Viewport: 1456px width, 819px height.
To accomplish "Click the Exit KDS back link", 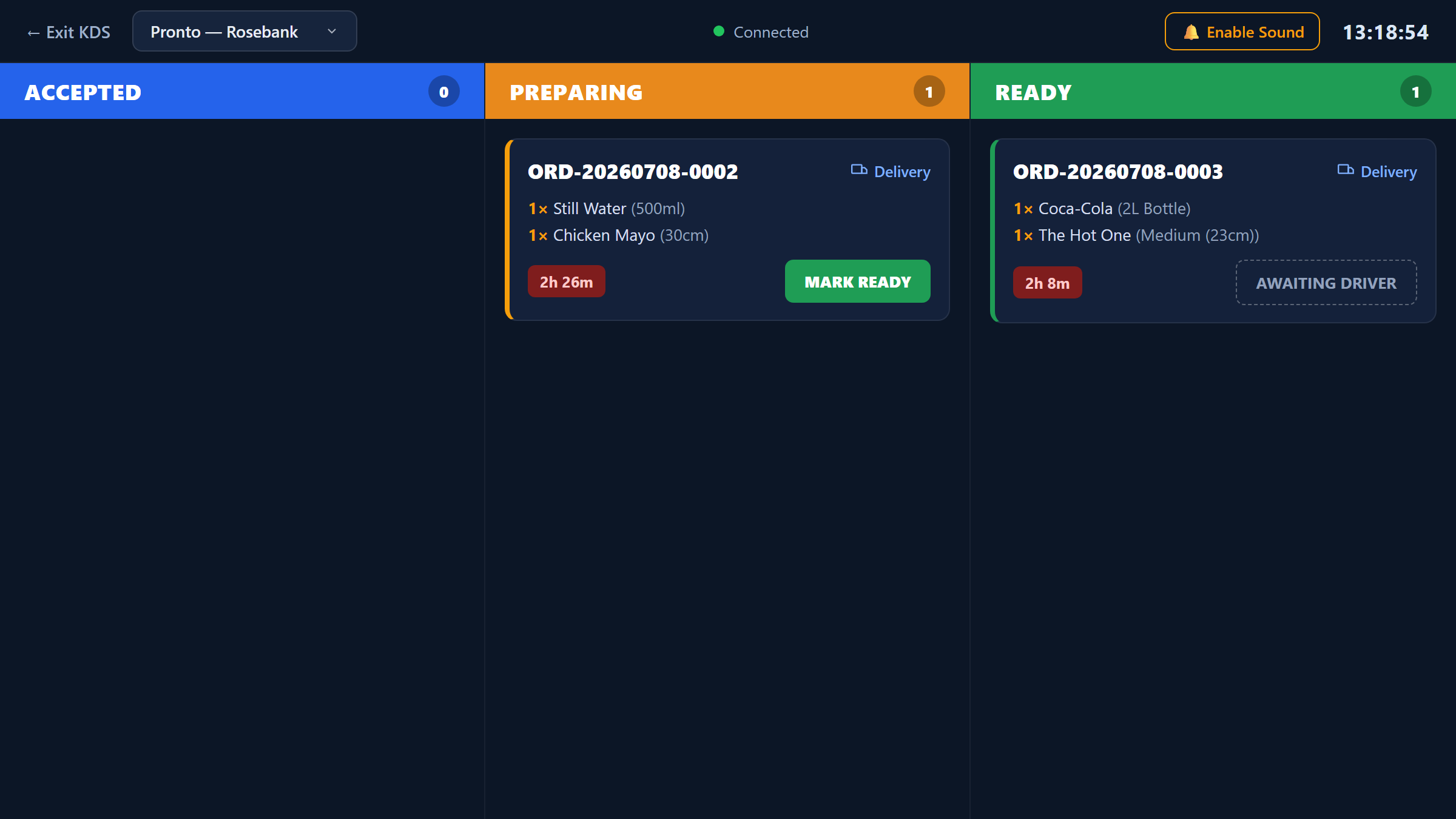I will 69,32.
